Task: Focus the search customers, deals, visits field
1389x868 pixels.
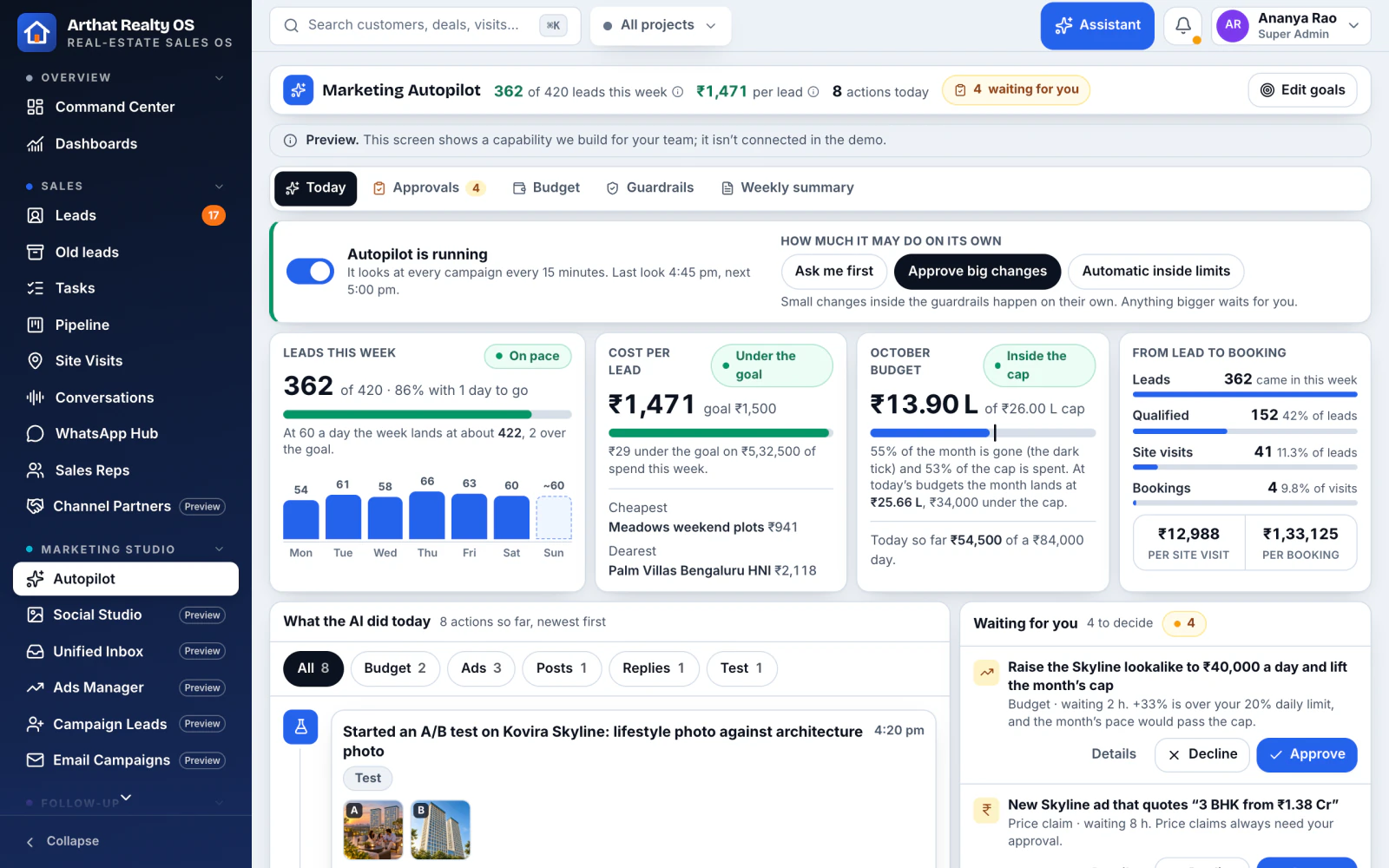Action: (425, 26)
